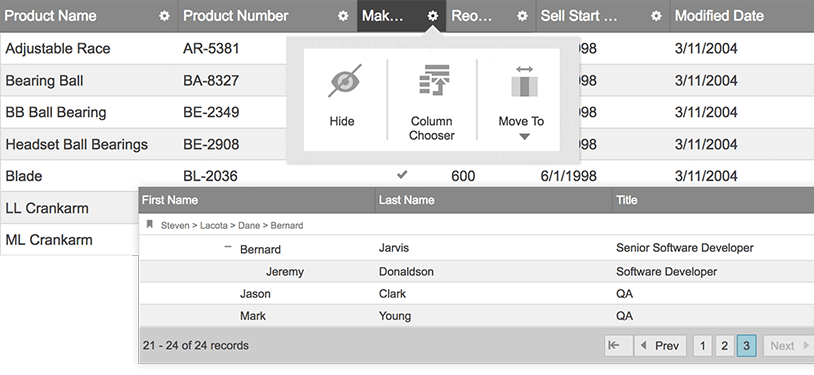The width and height of the screenshot is (814, 375).
Task: Click the Senior Software Developer title
Action: point(685,248)
